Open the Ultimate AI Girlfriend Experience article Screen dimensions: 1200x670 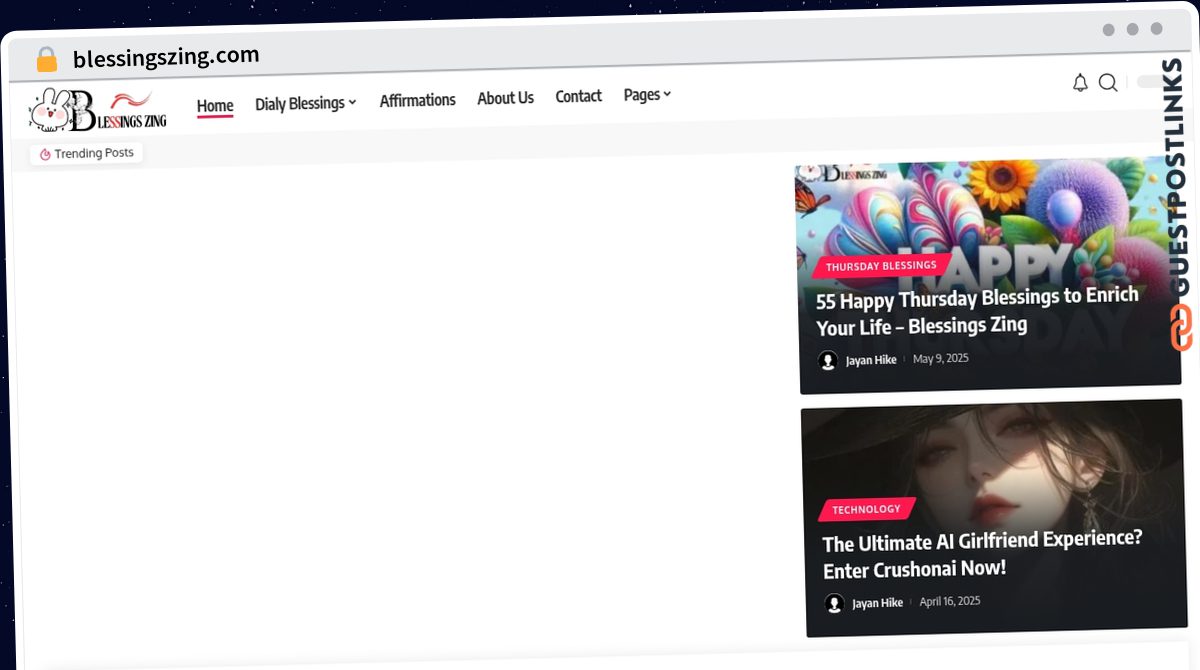[x=982, y=554]
